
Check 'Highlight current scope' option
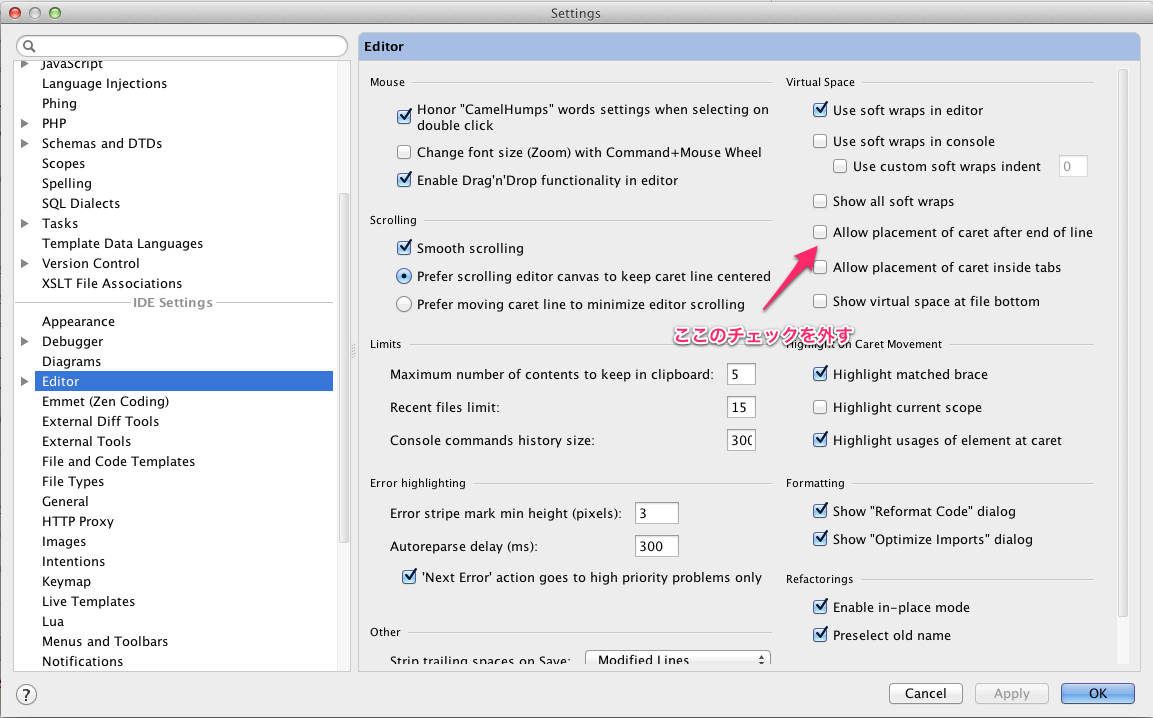pyautogui.click(x=820, y=408)
